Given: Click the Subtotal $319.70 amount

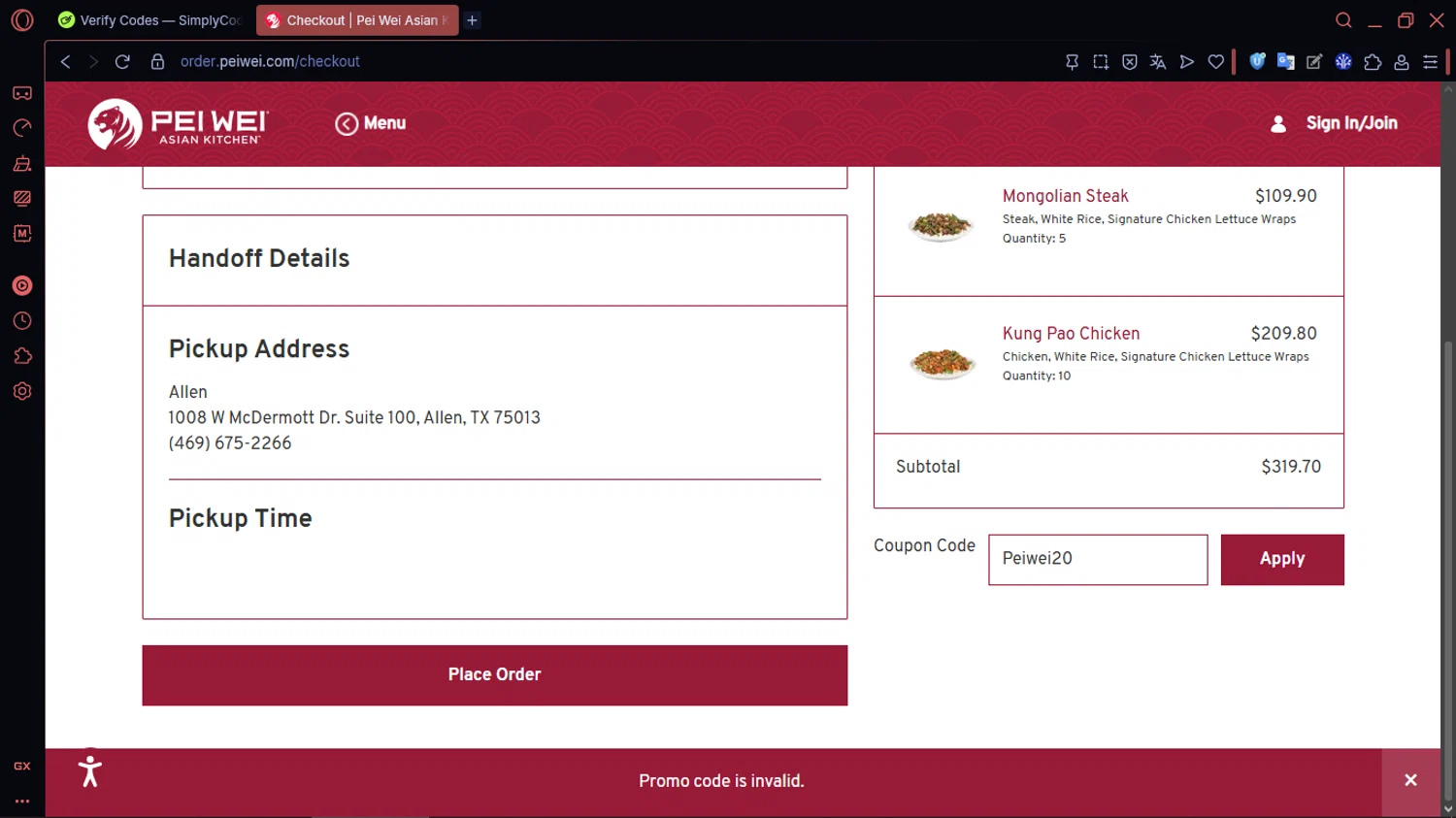Looking at the screenshot, I should click(x=1291, y=467).
